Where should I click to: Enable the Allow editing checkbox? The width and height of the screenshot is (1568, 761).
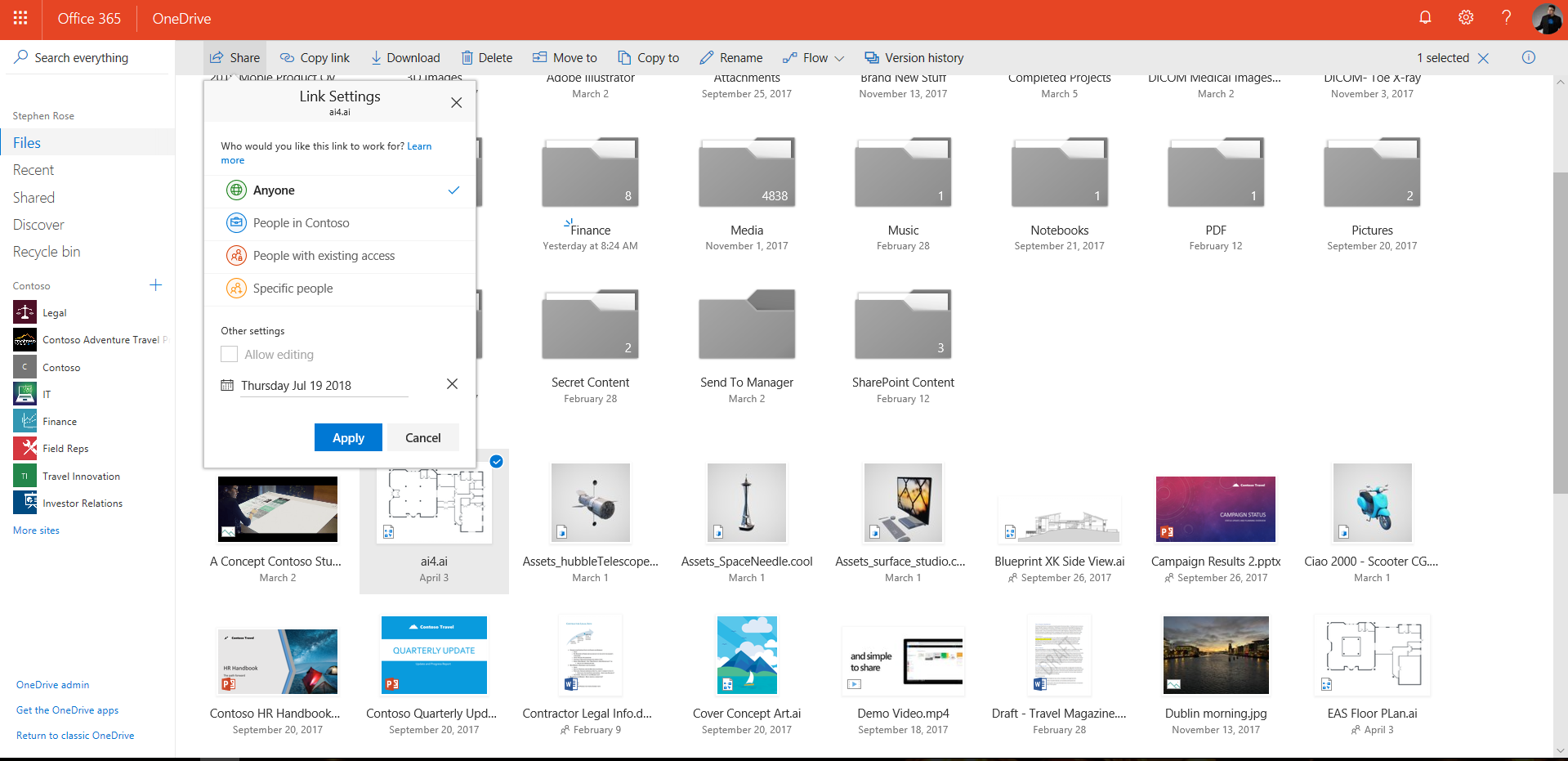(x=229, y=354)
